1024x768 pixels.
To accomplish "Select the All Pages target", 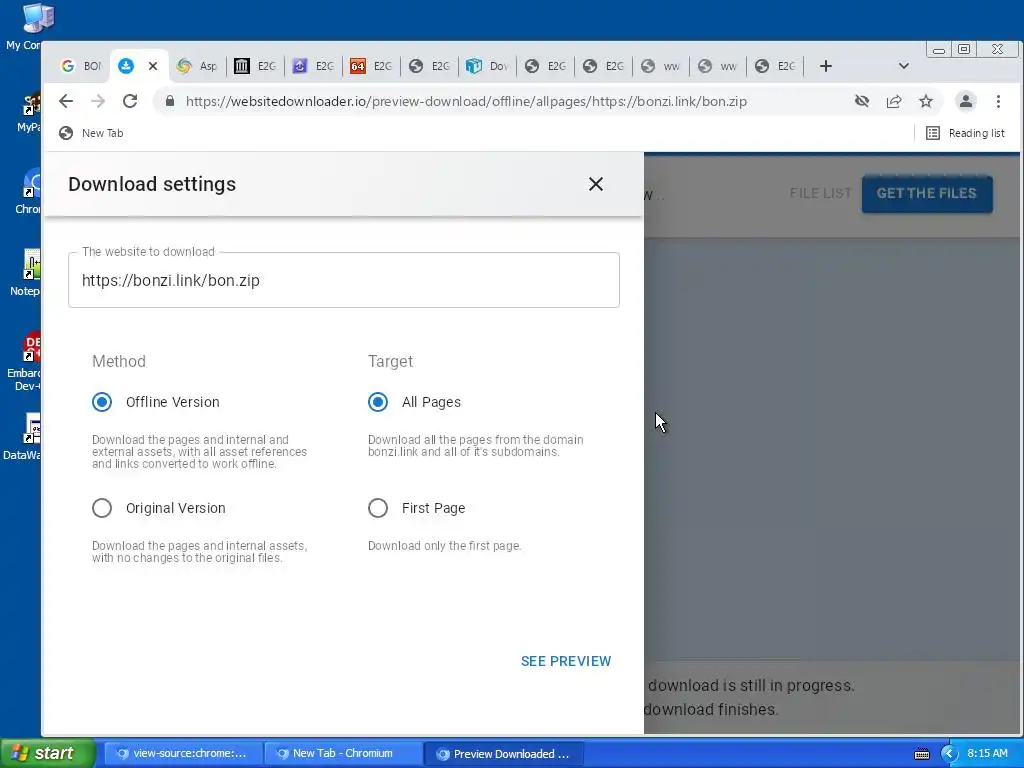I will pos(378,402).
